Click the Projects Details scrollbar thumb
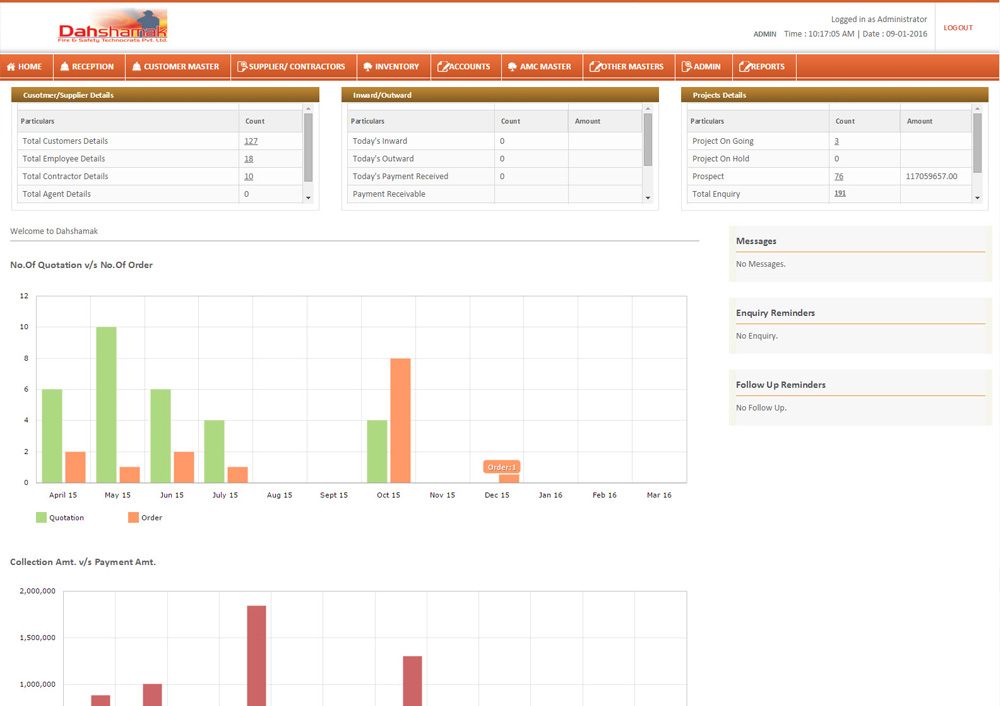Viewport: 1000px width, 706px height. [978, 143]
